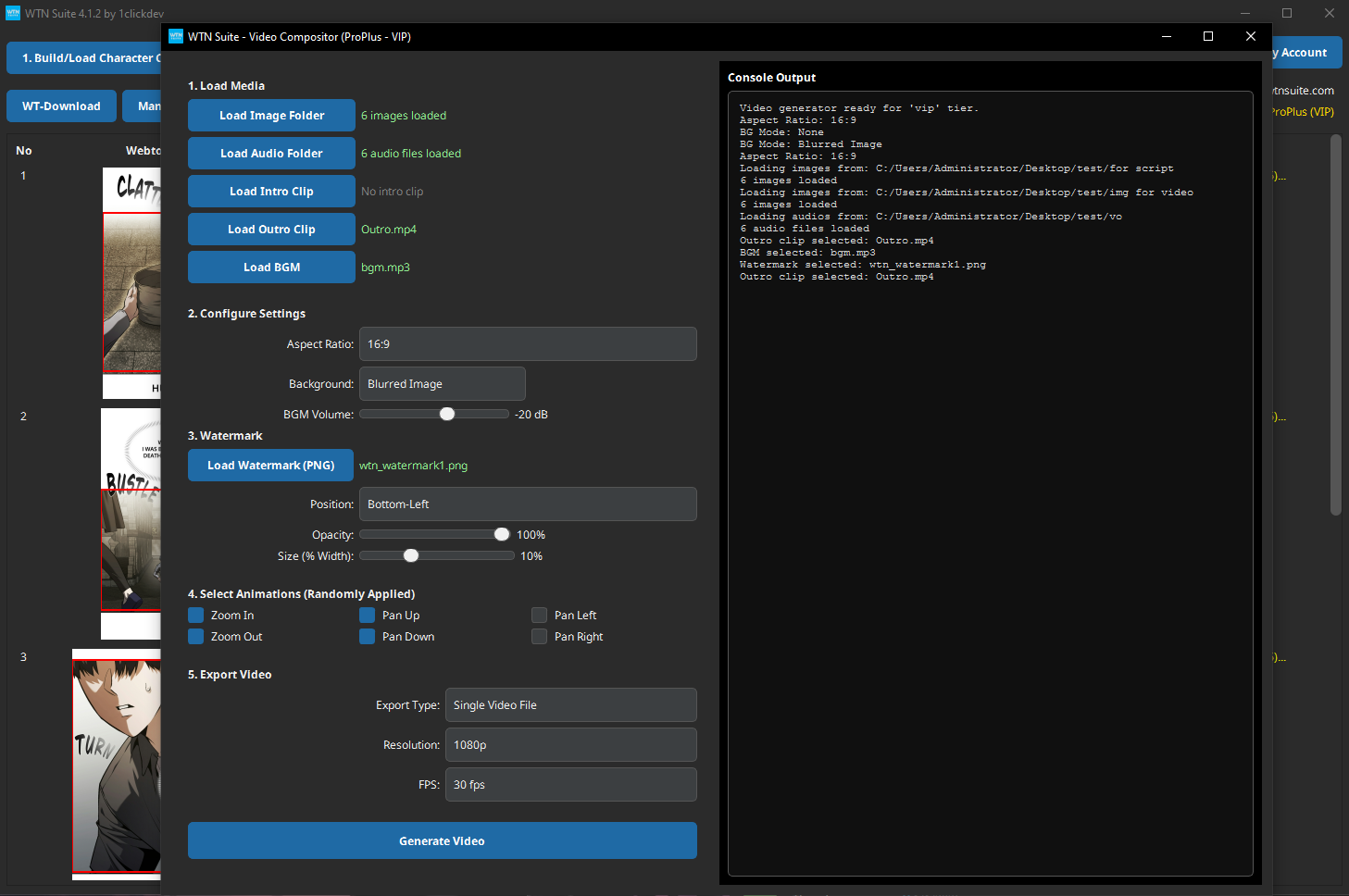Uncheck the Zoom Out animation
This screenshot has width=1349, height=896.
195,636
